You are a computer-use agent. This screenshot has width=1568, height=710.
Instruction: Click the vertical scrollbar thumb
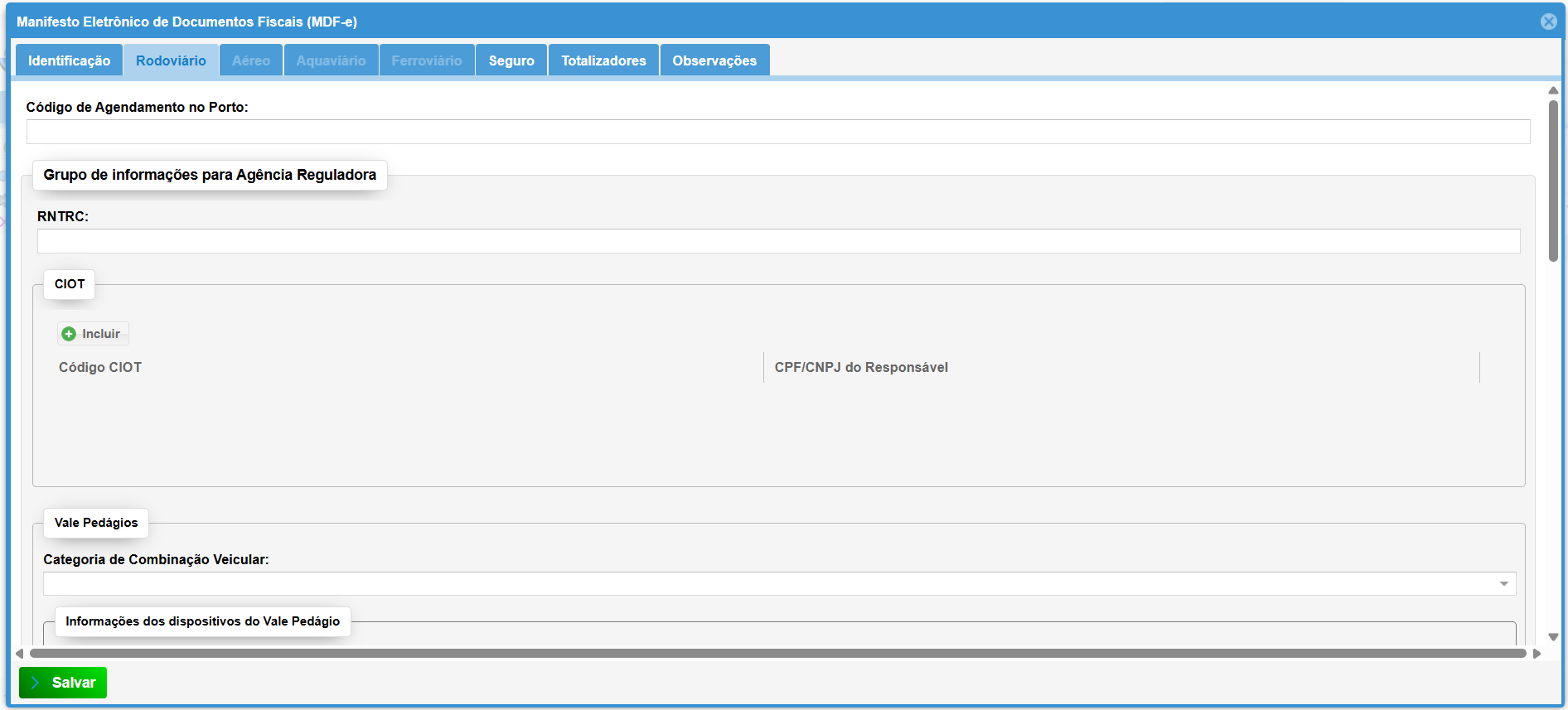[1553, 181]
